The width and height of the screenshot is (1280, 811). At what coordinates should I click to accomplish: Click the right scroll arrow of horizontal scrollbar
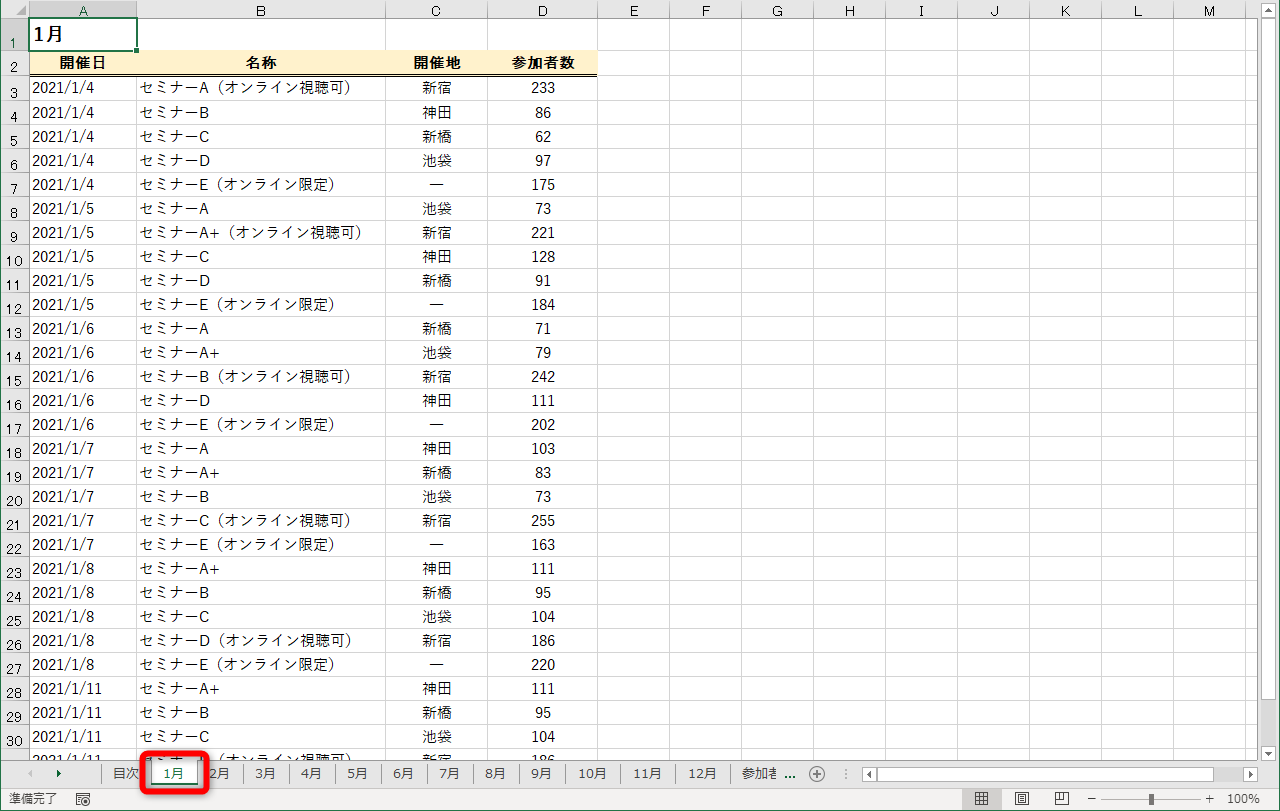tap(1251, 773)
